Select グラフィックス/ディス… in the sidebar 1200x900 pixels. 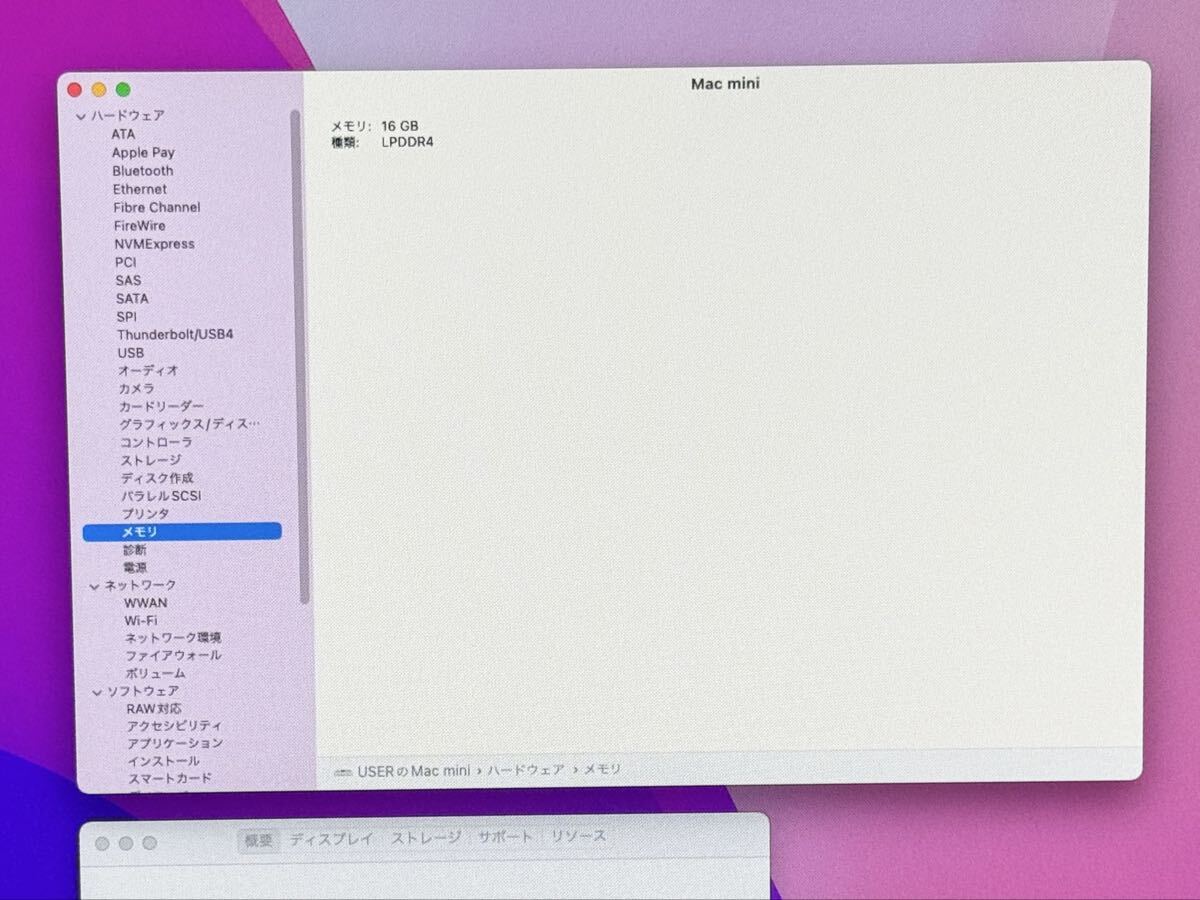tap(190, 425)
